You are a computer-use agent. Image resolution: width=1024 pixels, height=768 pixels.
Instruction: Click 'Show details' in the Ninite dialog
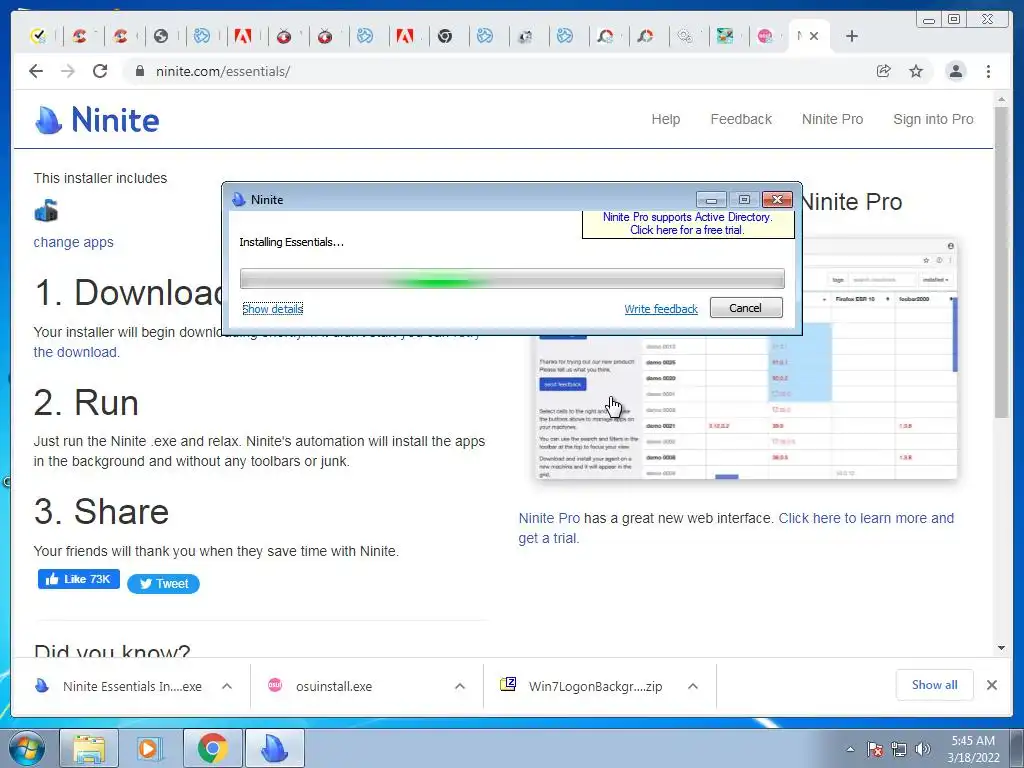(272, 309)
